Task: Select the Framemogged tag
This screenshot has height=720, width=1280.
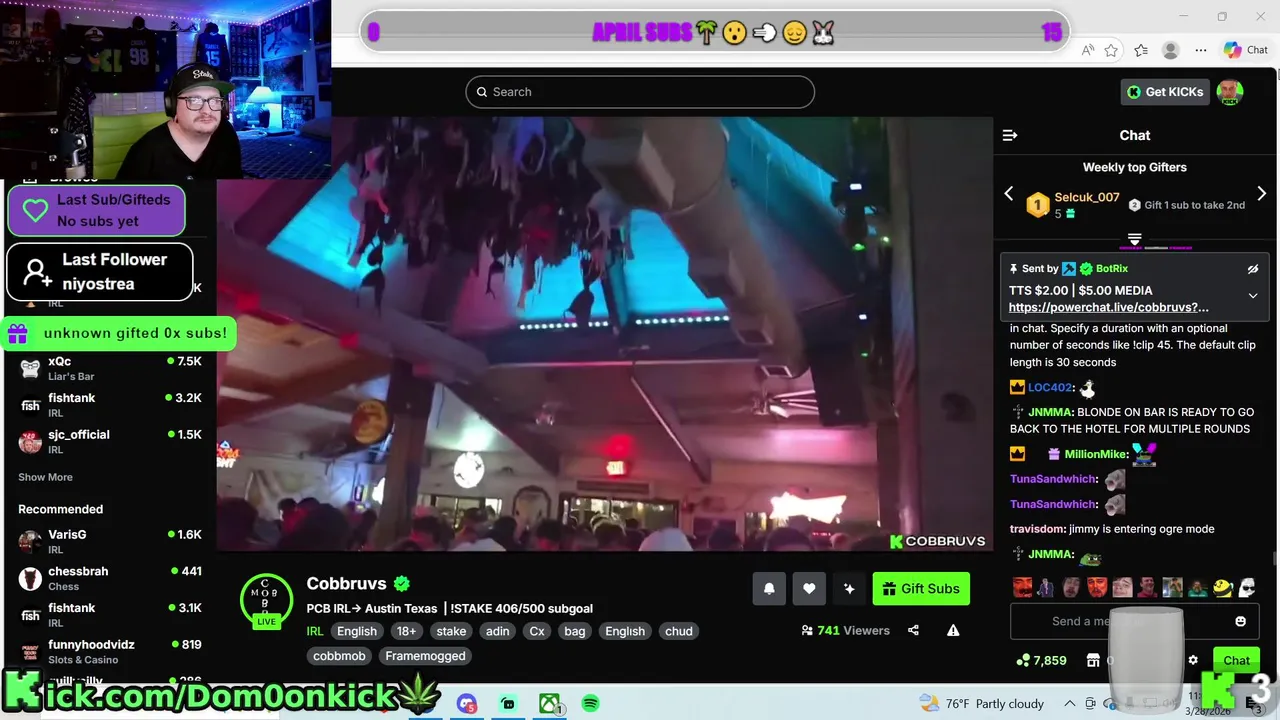Action: click(425, 656)
